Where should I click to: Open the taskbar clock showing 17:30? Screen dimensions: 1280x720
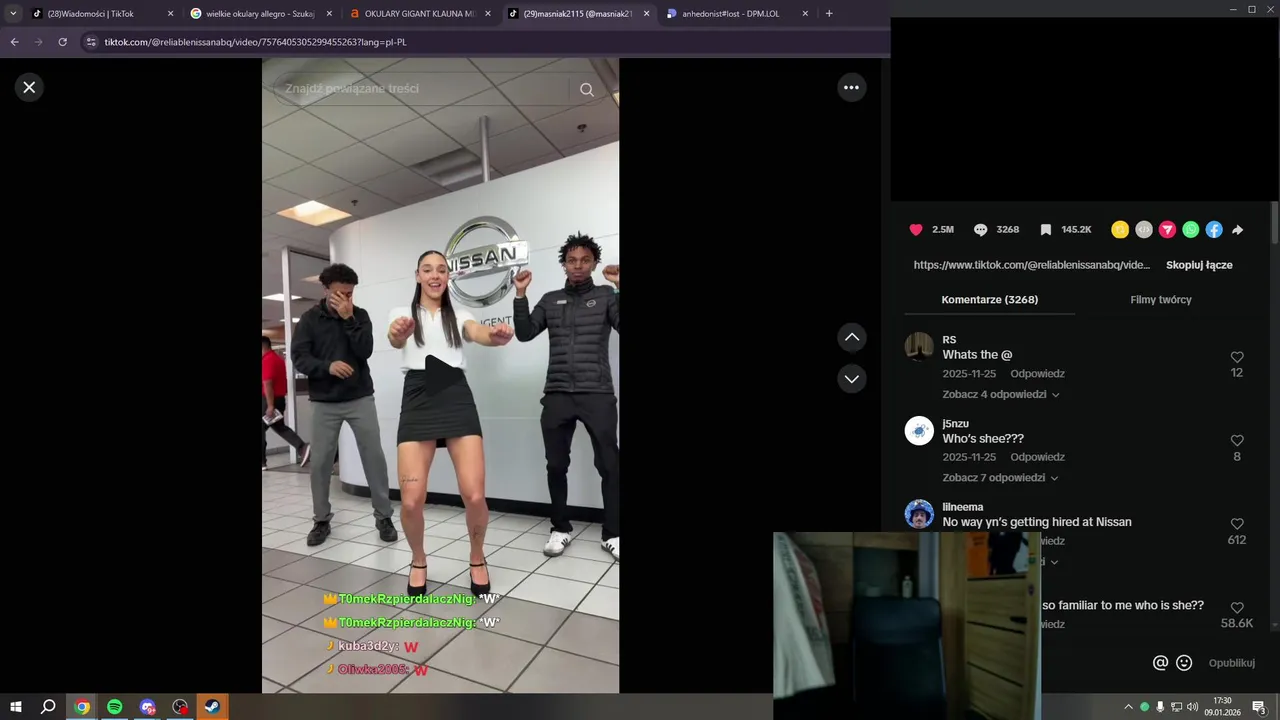[x=1222, y=707]
